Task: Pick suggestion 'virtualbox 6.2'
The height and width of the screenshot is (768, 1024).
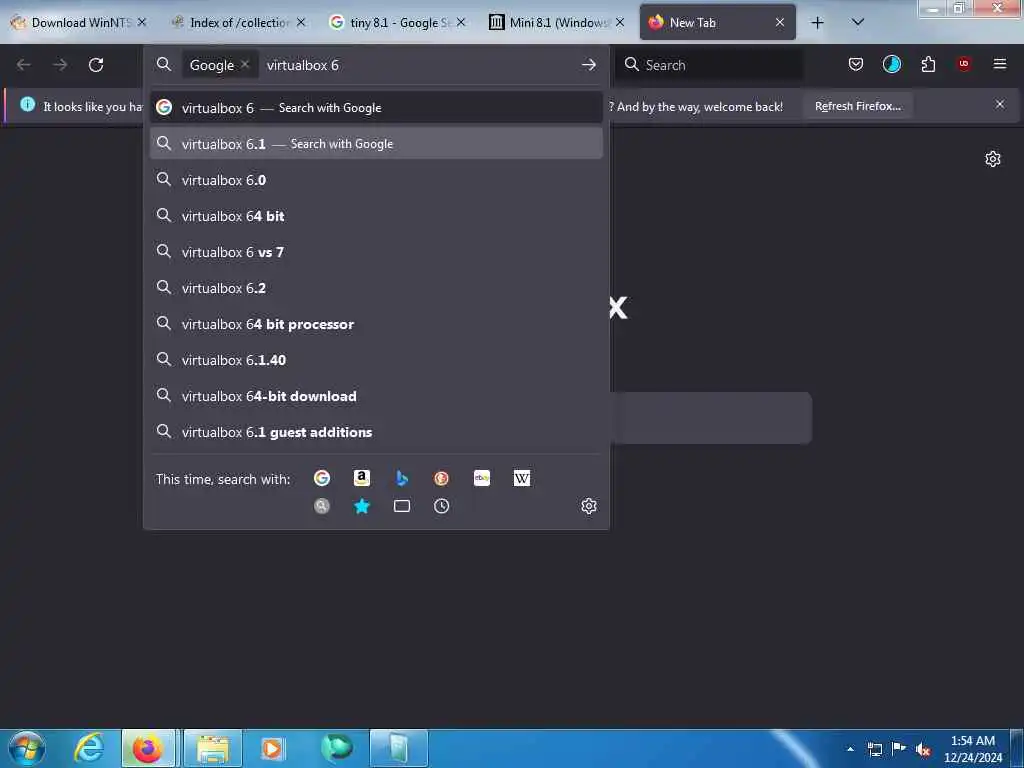Action: click(x=376, y=287)
